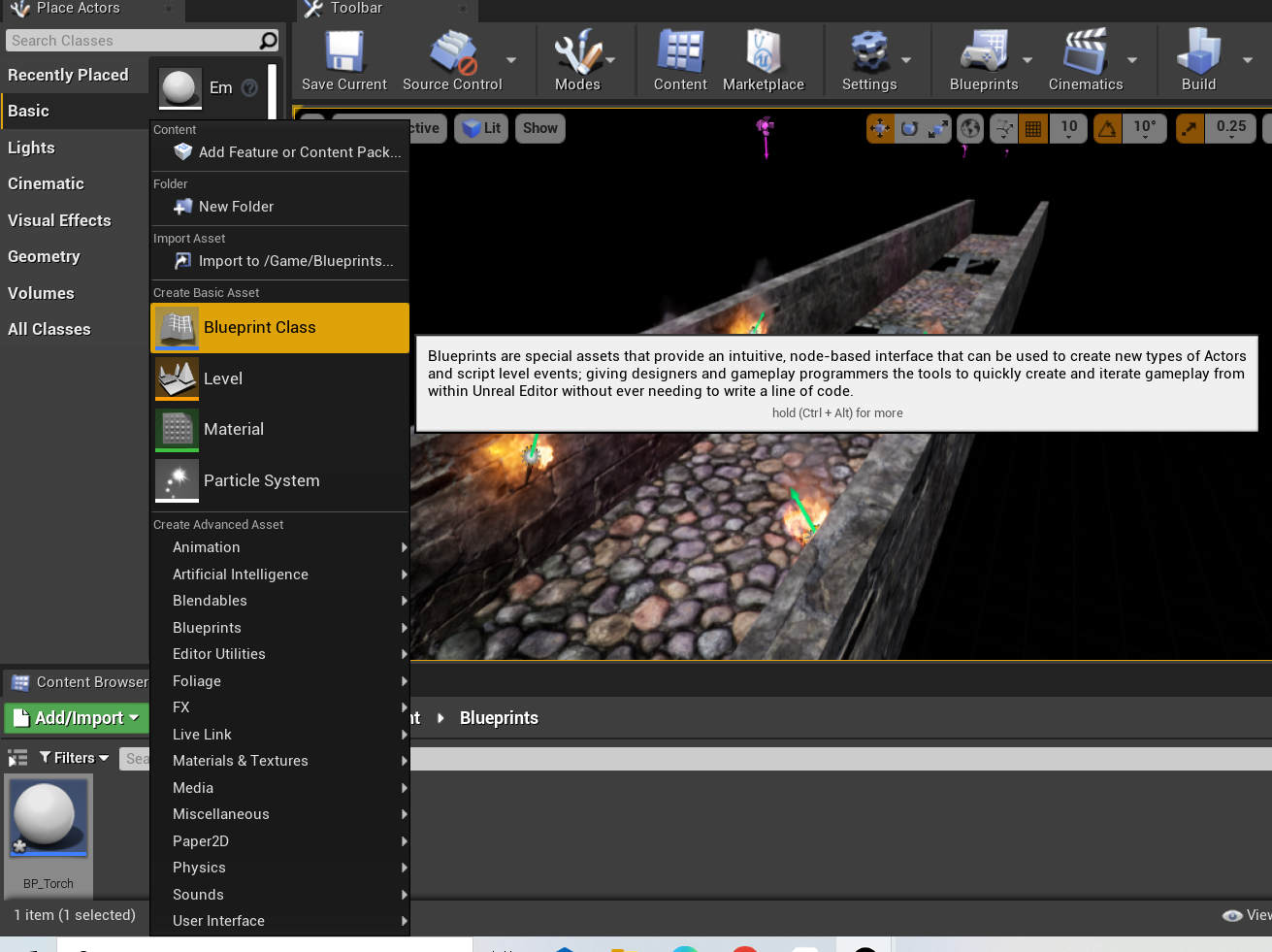Open the Build options dropdown arrow

pyautogui.click(x=1248, y=60)
